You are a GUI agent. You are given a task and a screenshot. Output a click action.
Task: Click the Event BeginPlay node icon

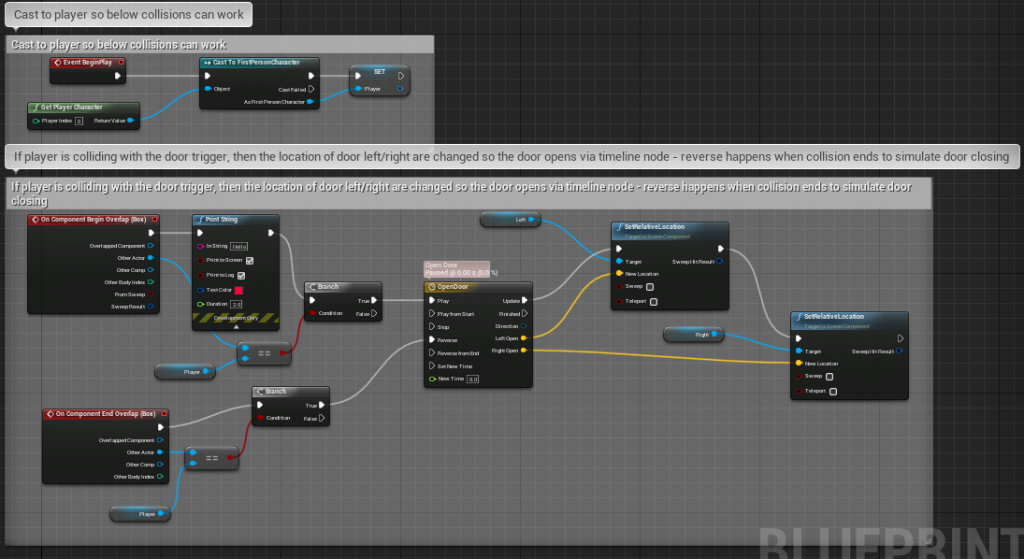[x=57, y=63]
